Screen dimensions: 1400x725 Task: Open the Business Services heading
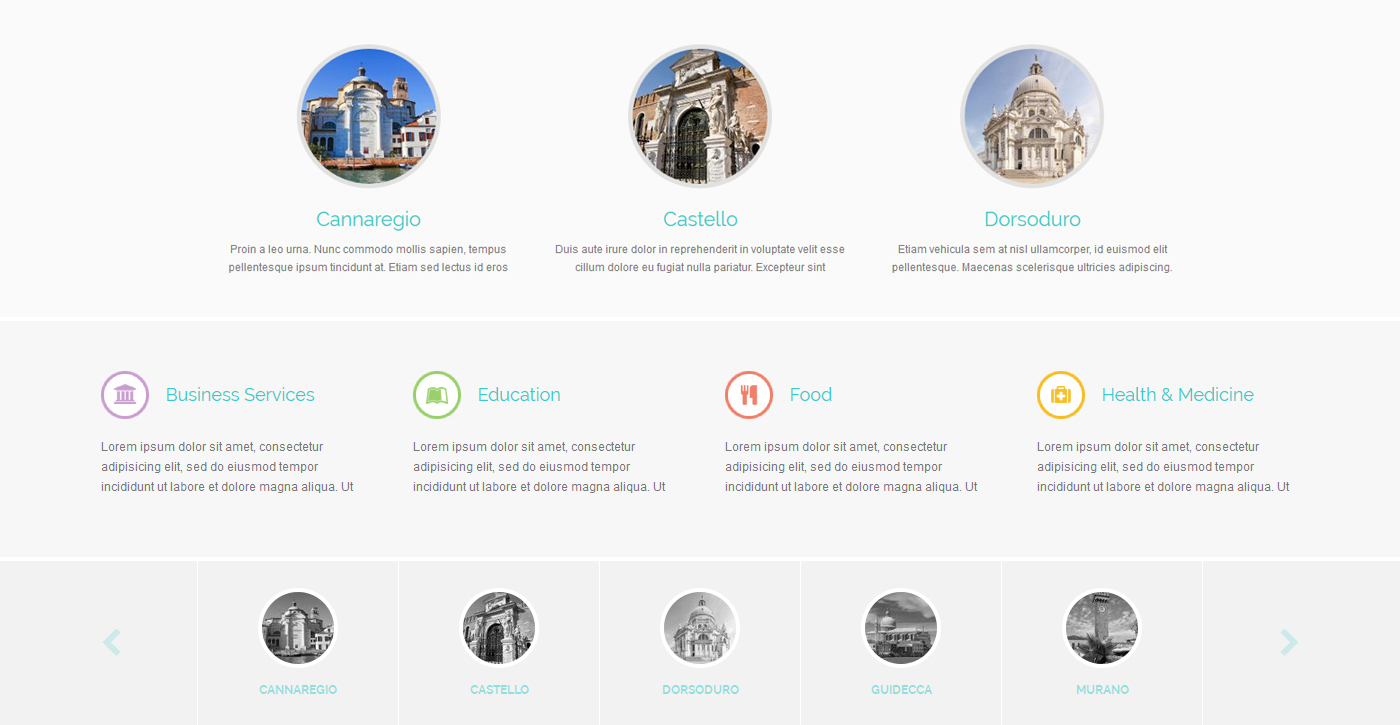pos(240,395)
